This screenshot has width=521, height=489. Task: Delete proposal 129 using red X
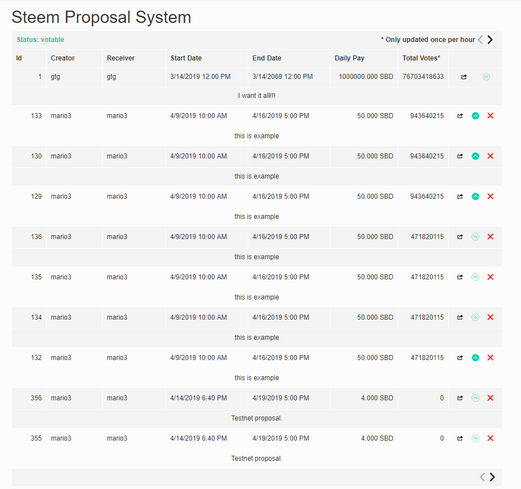[490, 196]
